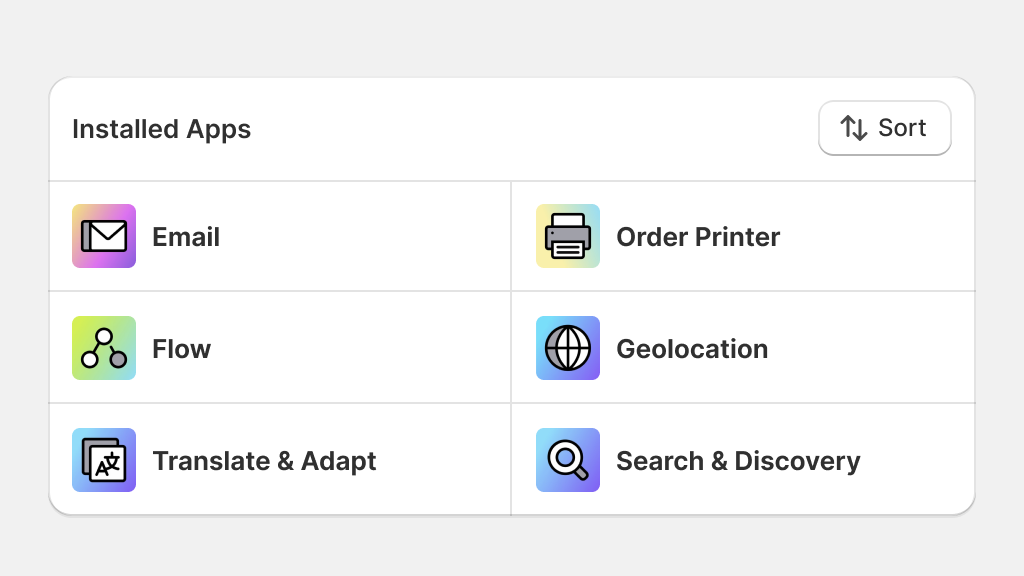Click blank space right of Translate & Adapt

(x=443, y=460)
